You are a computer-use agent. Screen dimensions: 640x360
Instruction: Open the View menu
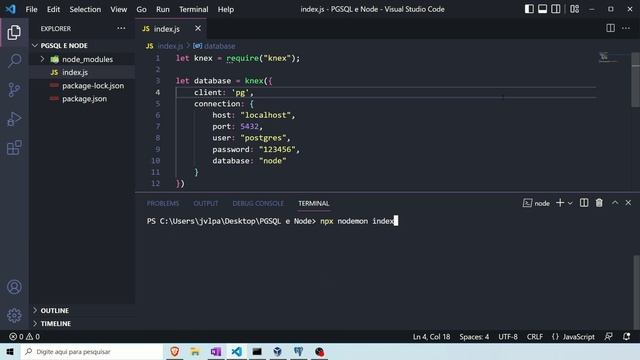click(118, 9)
